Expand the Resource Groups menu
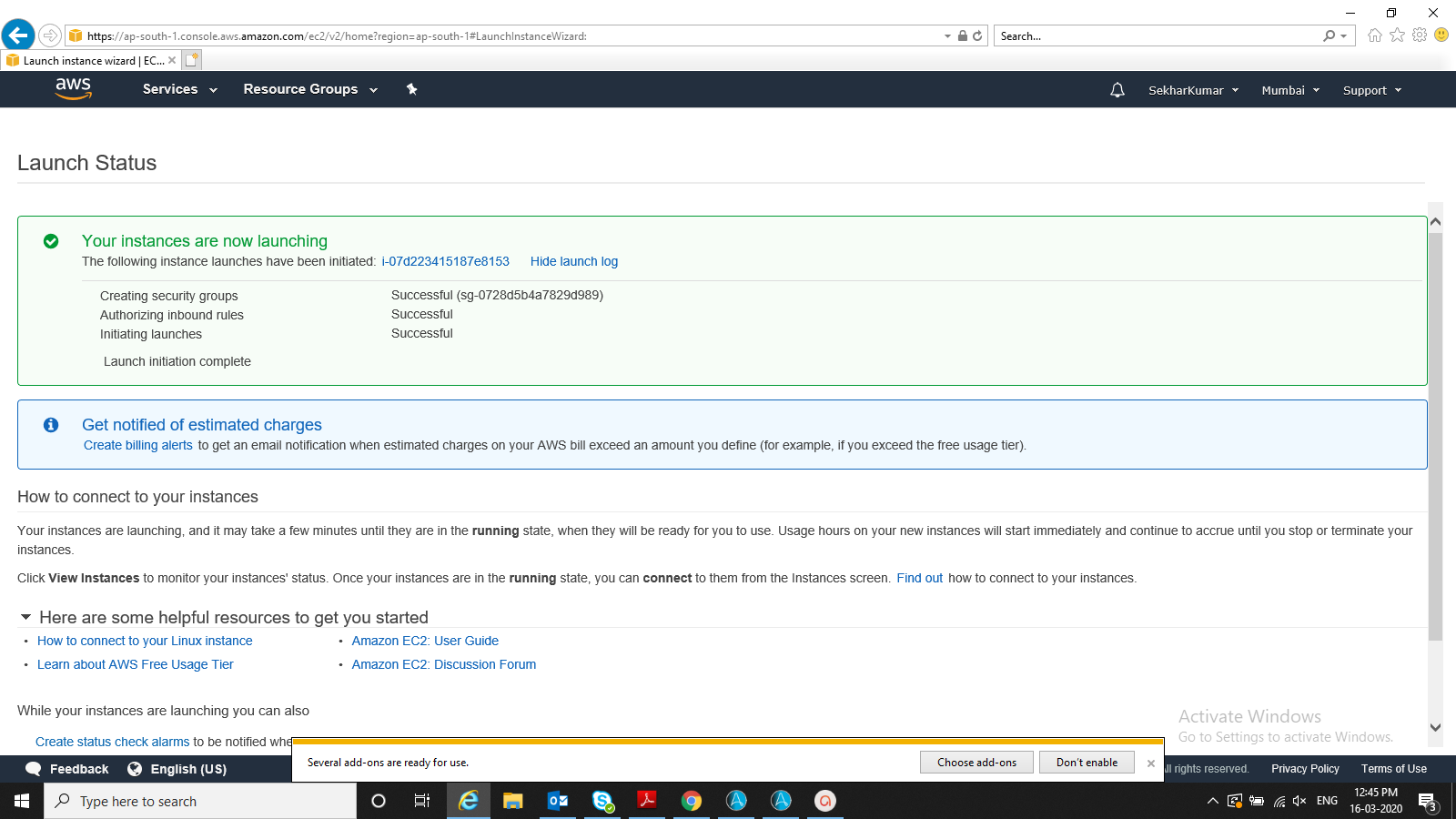The width and height of the screenshot is (1456, 819). (x=310, y=89)
